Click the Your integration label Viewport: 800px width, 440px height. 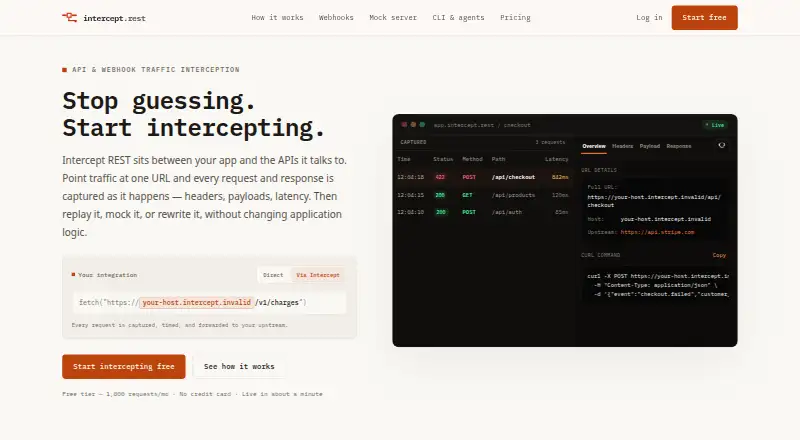click(x=107, y=275)
